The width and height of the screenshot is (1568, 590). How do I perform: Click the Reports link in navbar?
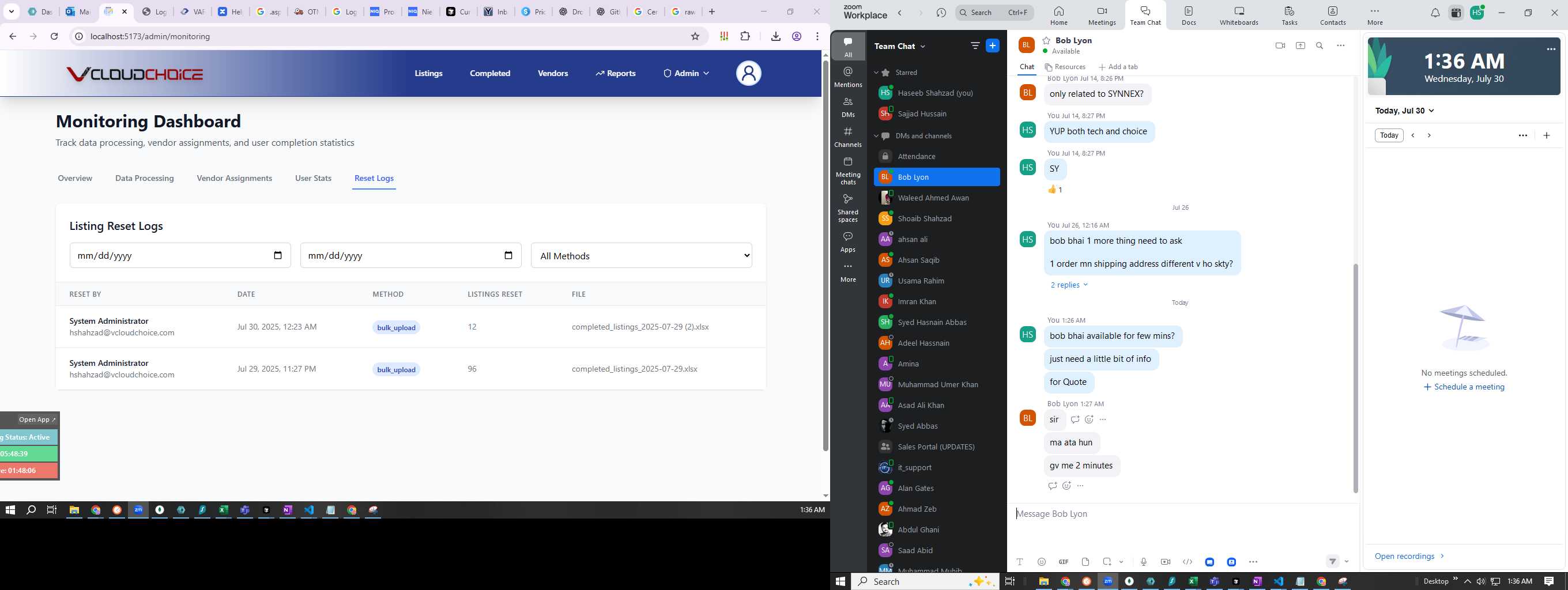click(616, 74)
